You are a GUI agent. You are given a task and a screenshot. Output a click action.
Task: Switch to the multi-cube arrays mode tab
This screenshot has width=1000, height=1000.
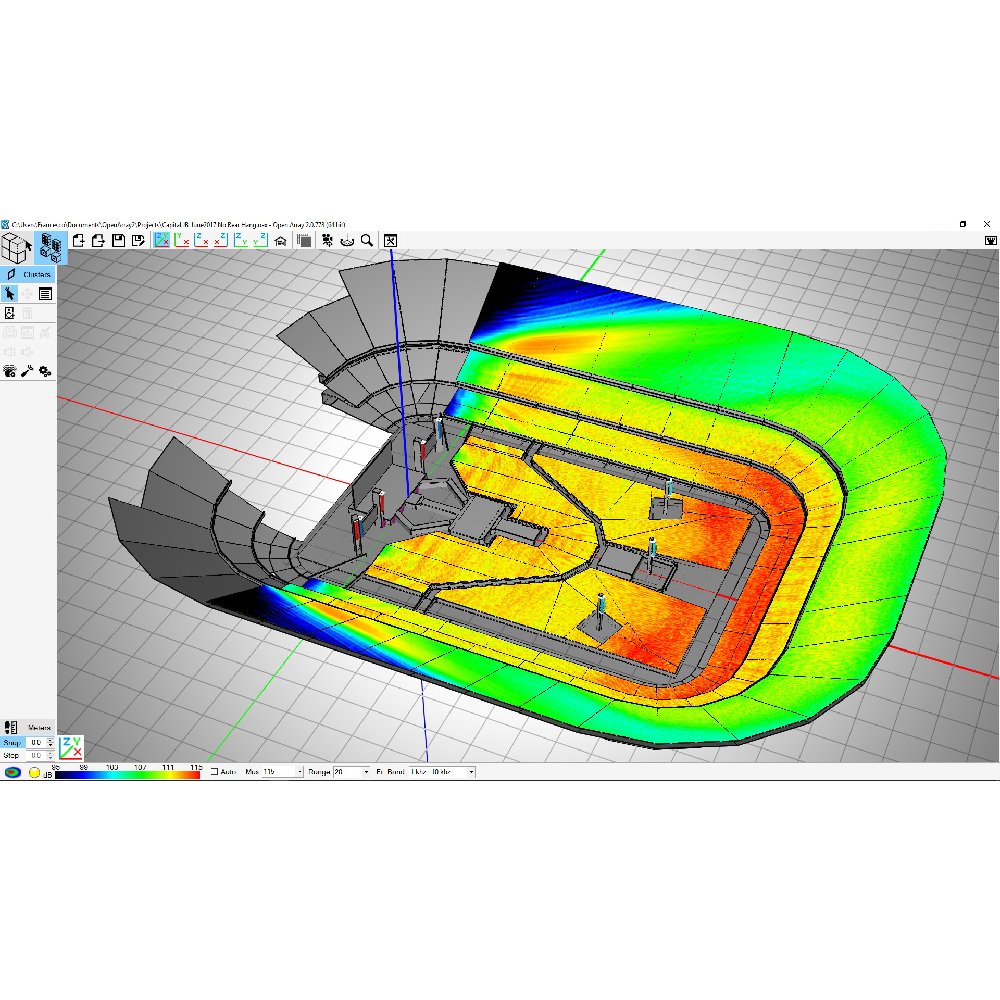[52, 246]
